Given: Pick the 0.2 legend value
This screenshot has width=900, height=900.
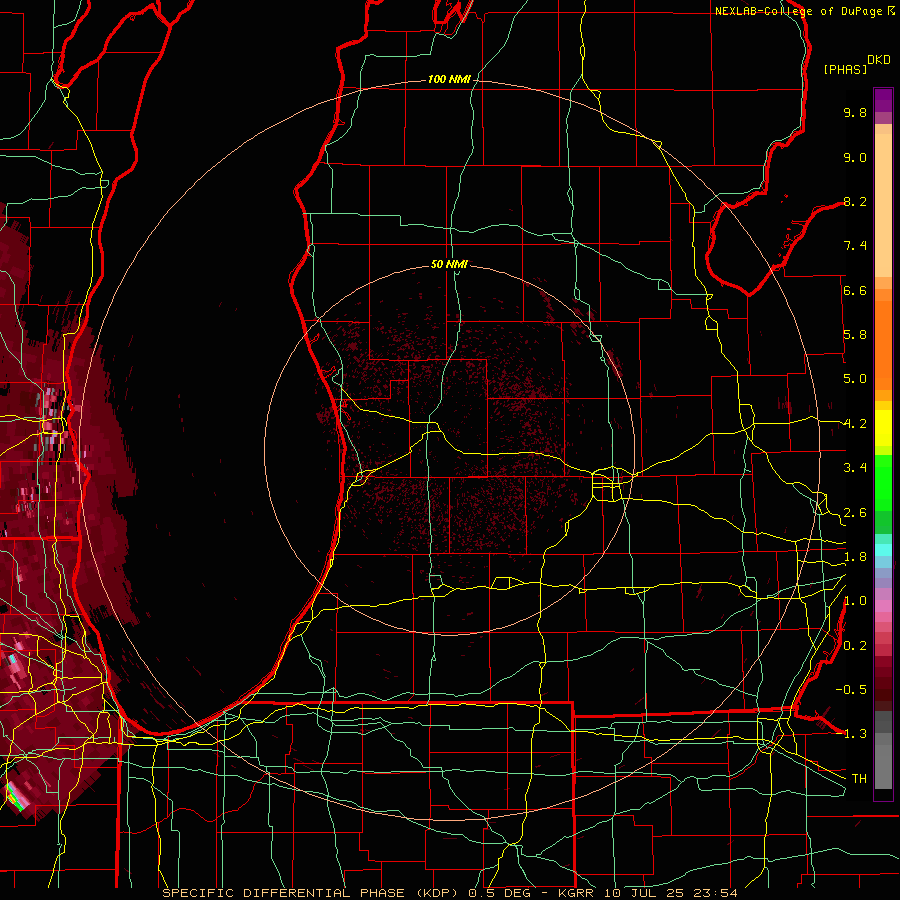Looking at the screenshot, I should 855,646.
